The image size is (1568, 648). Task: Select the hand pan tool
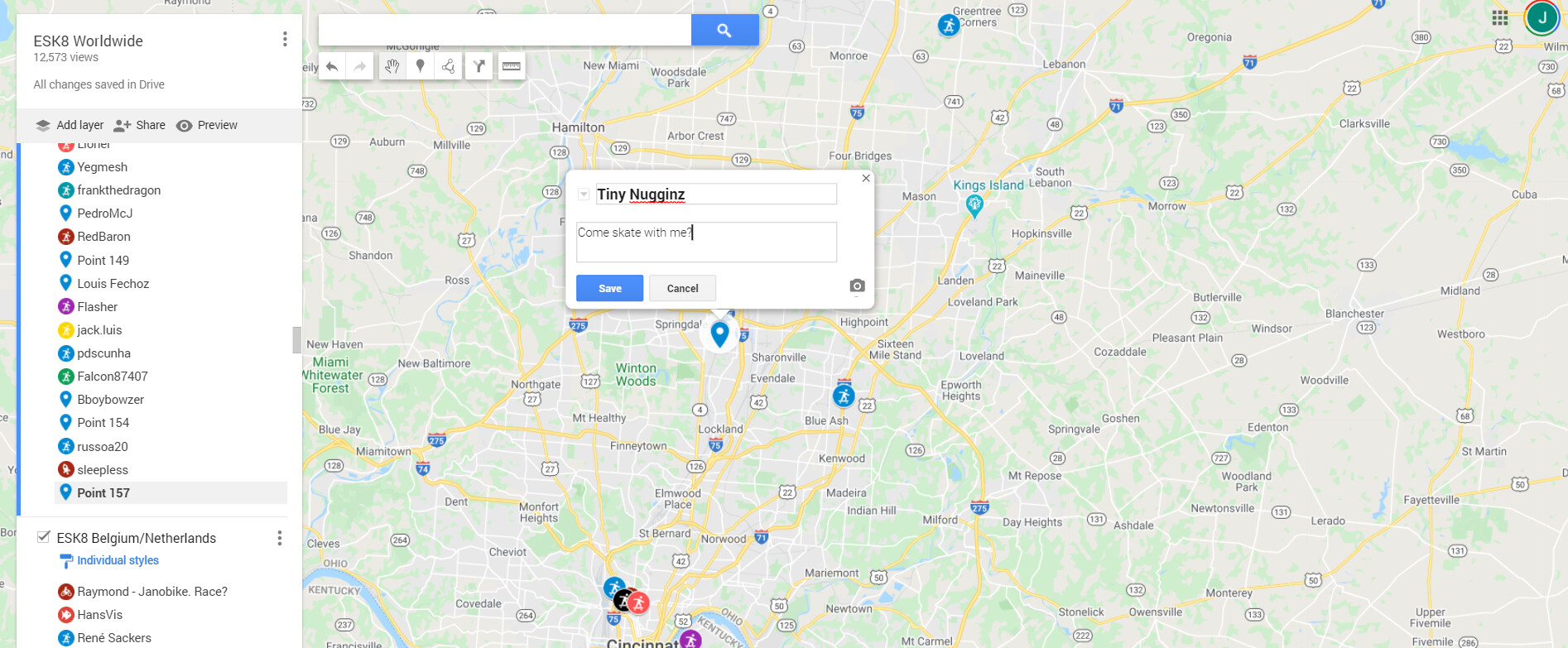[x=392, y=66]
